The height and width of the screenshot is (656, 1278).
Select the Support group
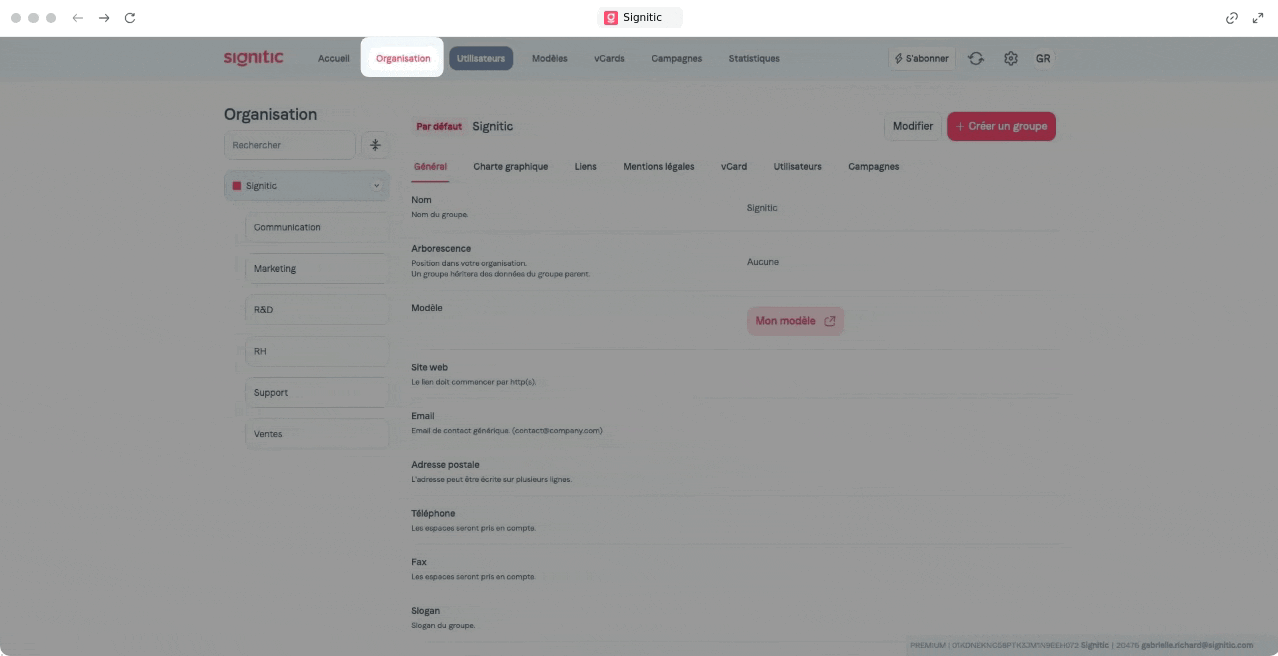317,393
